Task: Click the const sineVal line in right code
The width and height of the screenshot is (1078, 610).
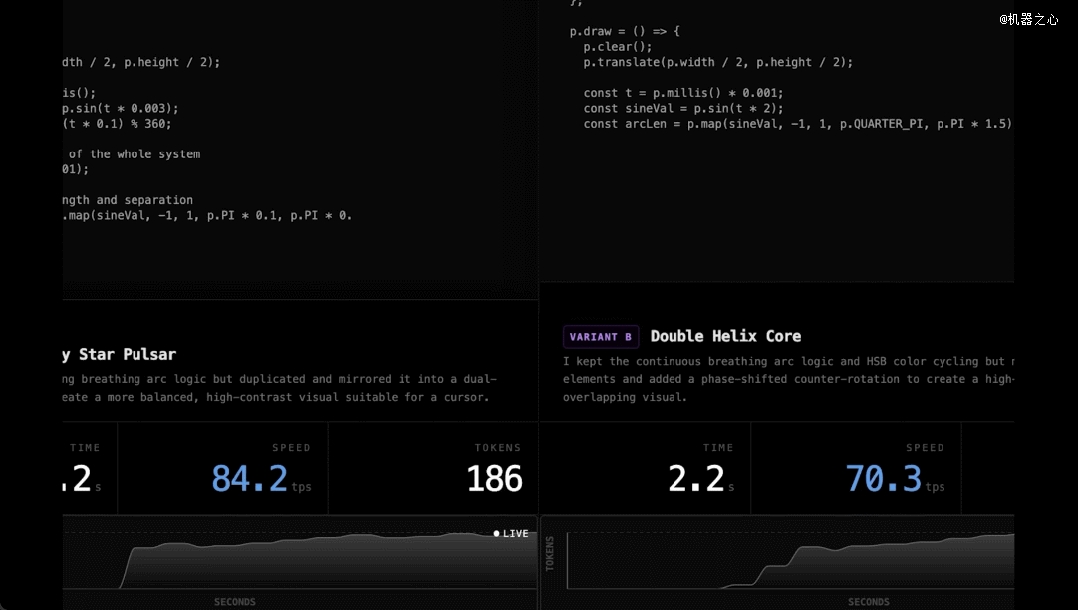Action: (x=683, y=109)
